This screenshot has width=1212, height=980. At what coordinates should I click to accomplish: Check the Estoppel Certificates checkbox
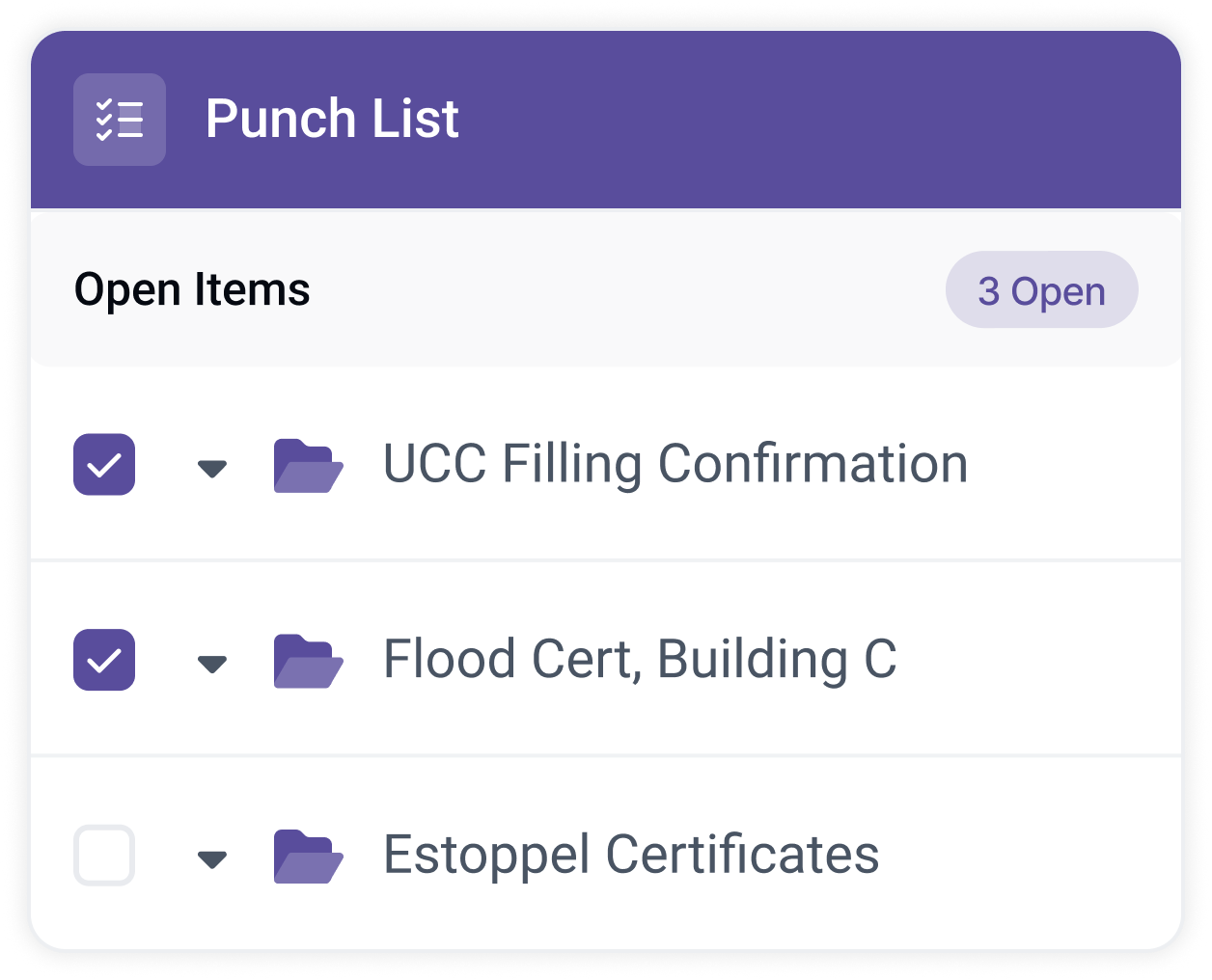(104, 856)
